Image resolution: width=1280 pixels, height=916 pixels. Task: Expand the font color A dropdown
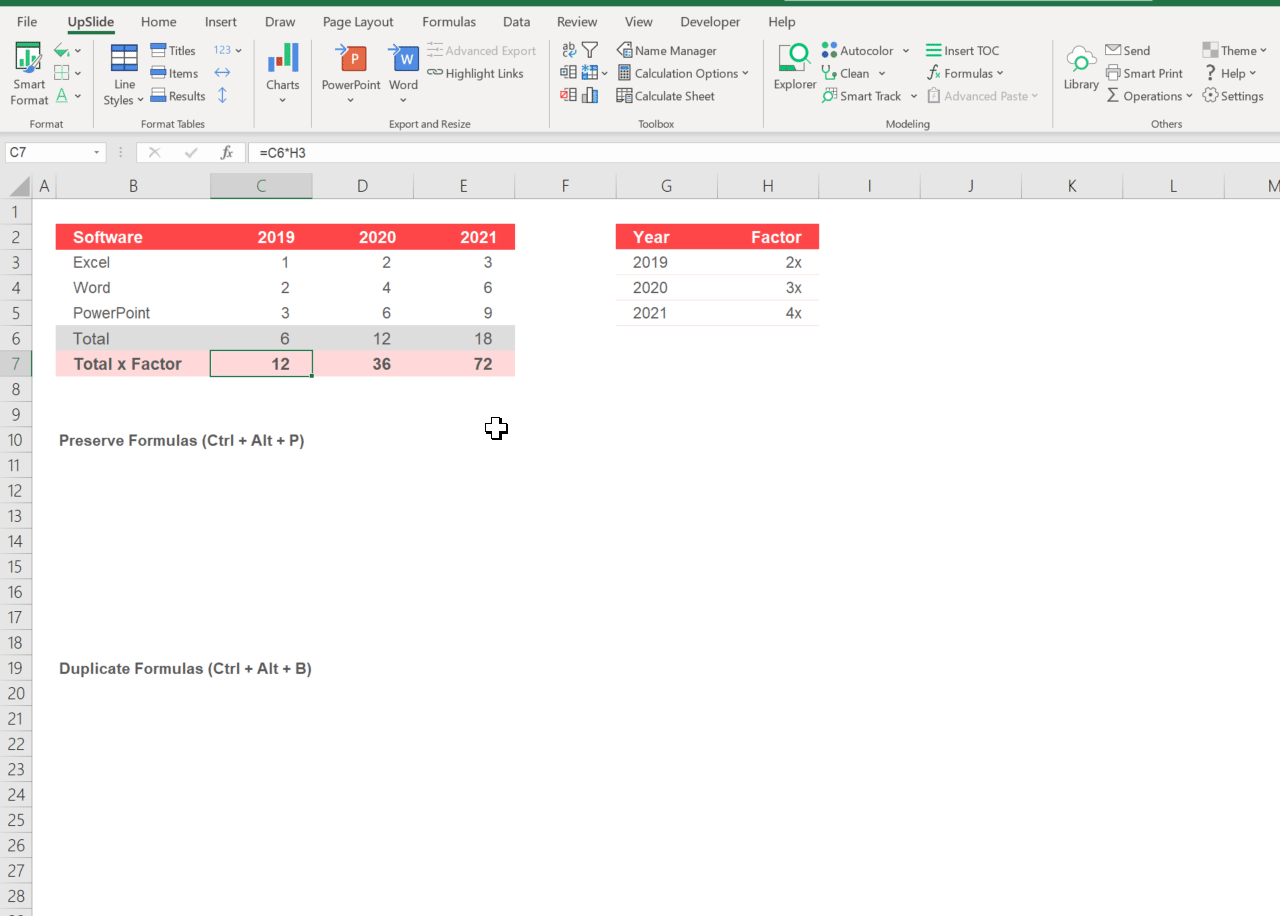78,97
